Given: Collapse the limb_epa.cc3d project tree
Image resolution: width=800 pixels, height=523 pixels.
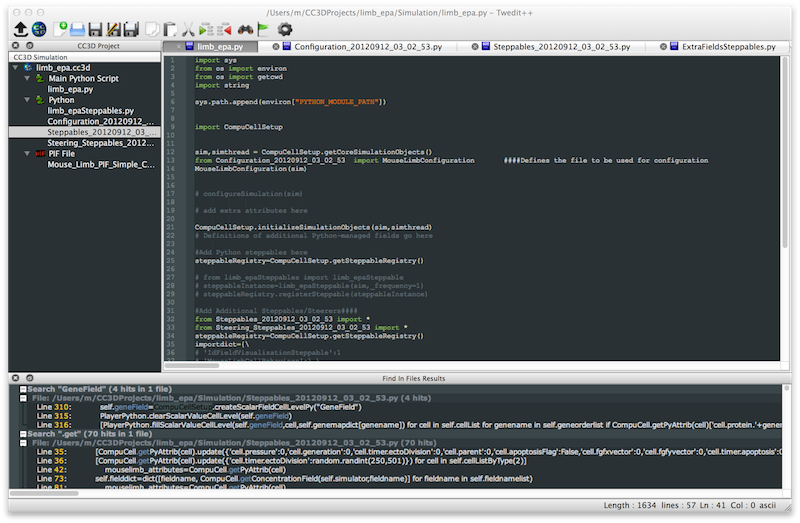Looking at the screenshot, I should click(x=14, y=67).
